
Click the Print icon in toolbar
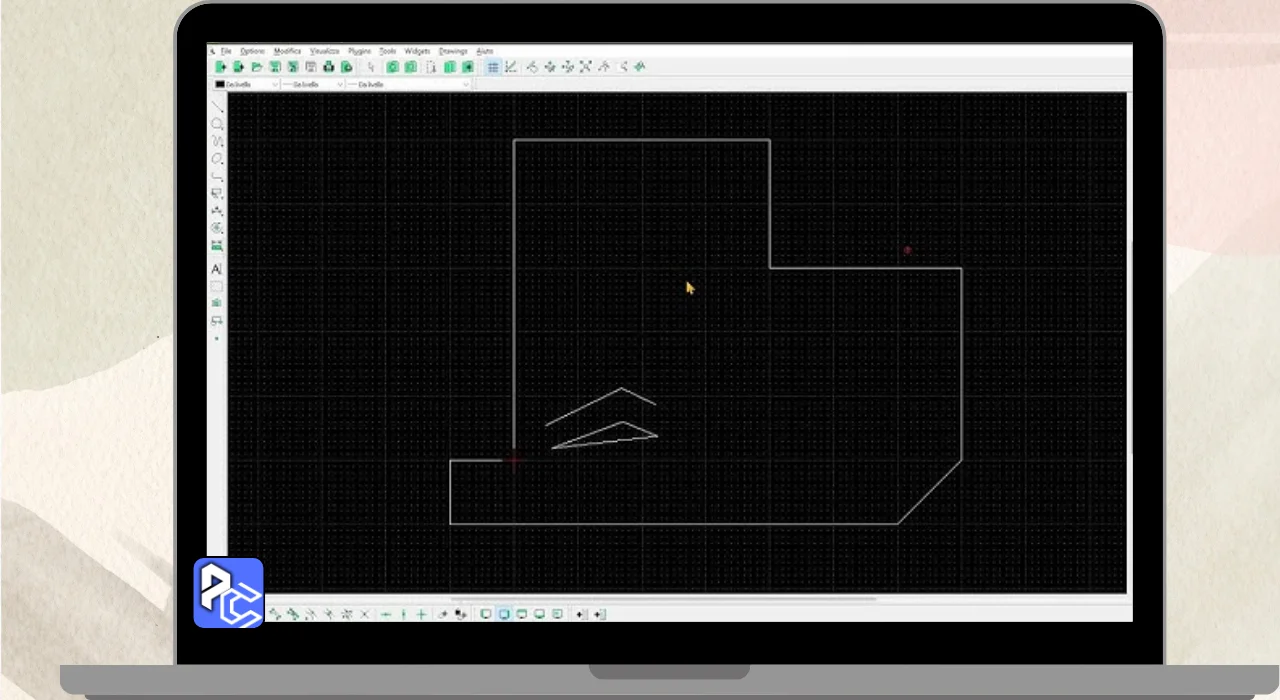click(x=328, y=67)
